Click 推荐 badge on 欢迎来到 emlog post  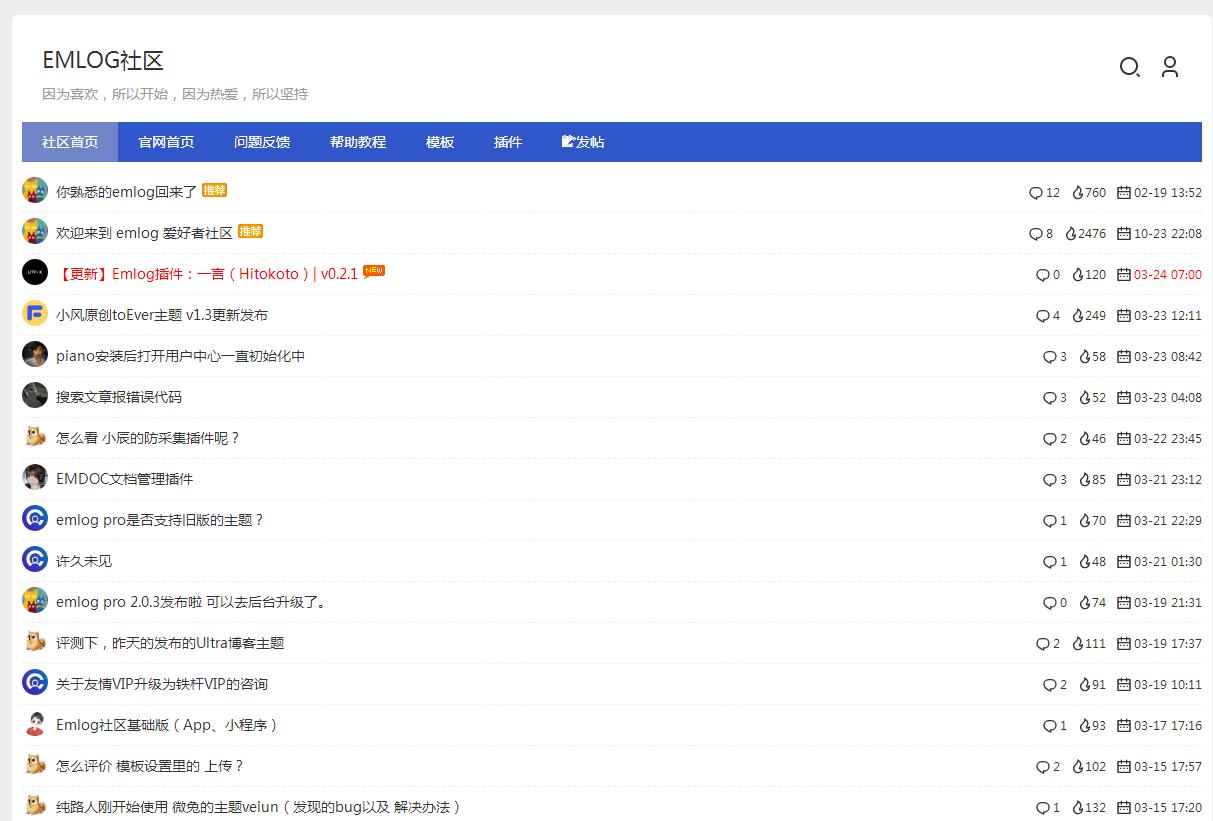click(x=250, y=231)
